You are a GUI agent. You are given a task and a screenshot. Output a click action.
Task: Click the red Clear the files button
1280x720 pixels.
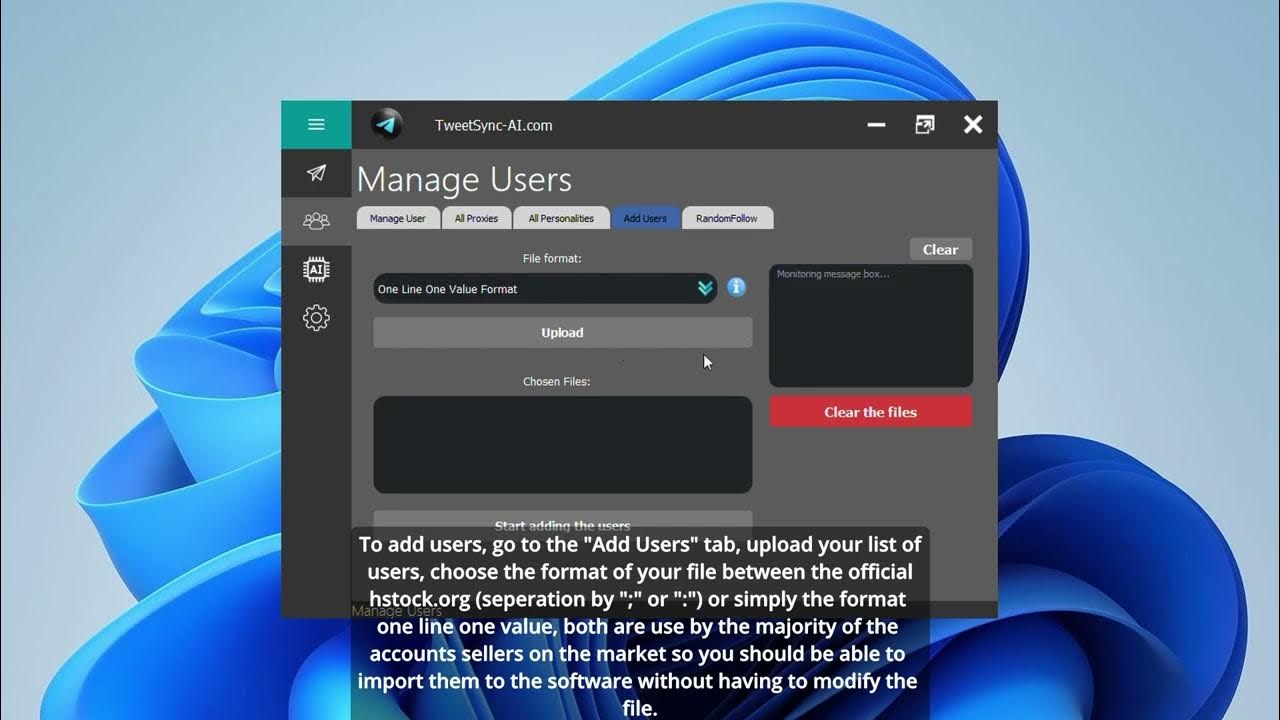point(869,411)
